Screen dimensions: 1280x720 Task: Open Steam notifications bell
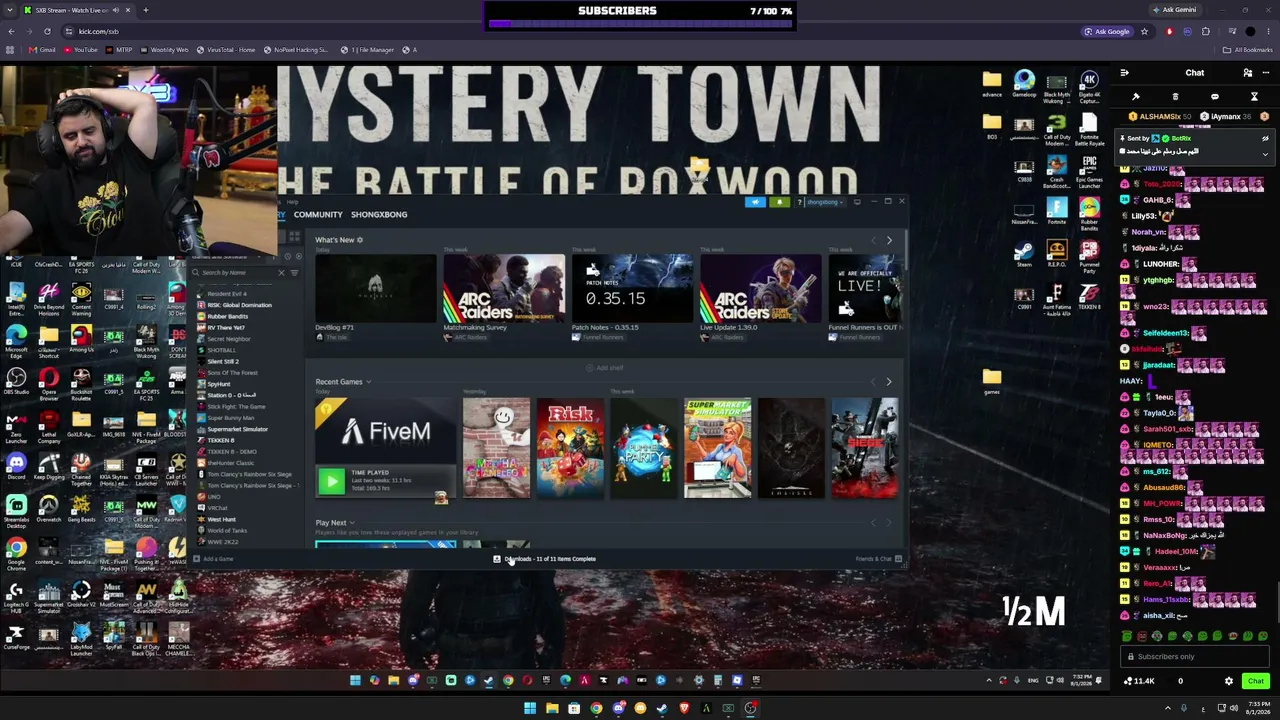[779, 202]
